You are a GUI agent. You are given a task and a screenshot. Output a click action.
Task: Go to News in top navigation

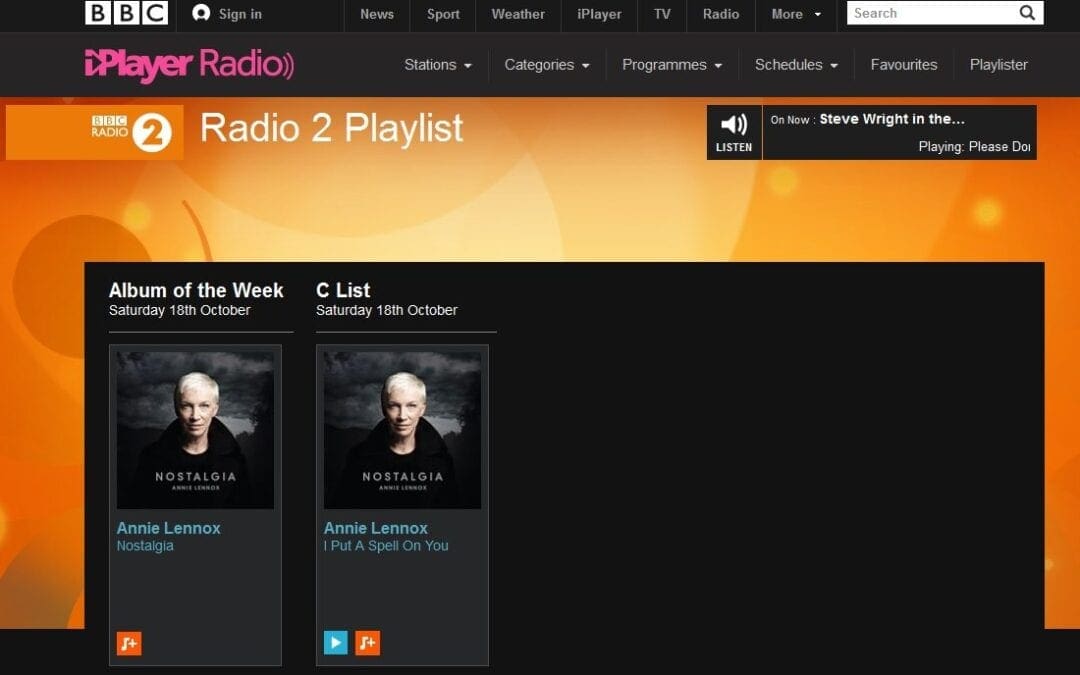coord(377,14)
